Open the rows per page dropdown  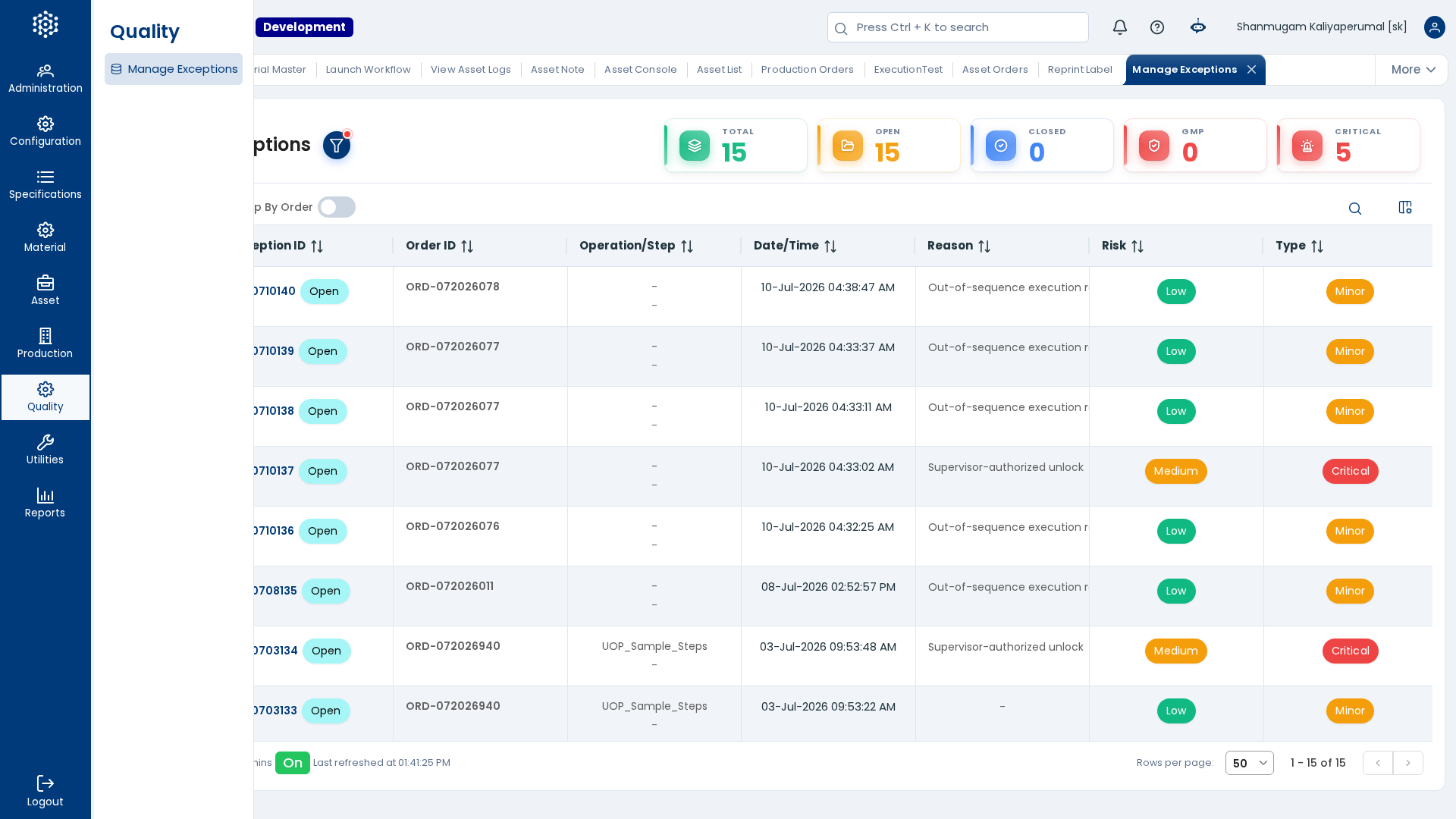click(x=1250, y=763)
